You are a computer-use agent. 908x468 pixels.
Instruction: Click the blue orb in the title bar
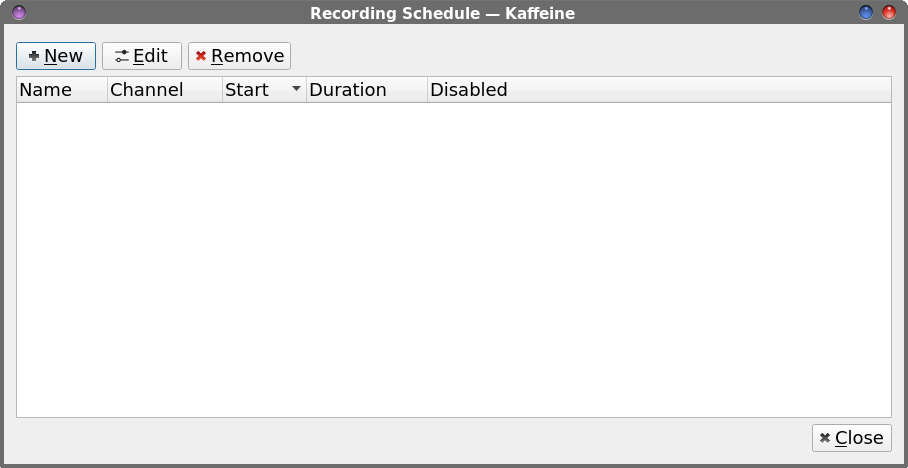pos(866,12)
